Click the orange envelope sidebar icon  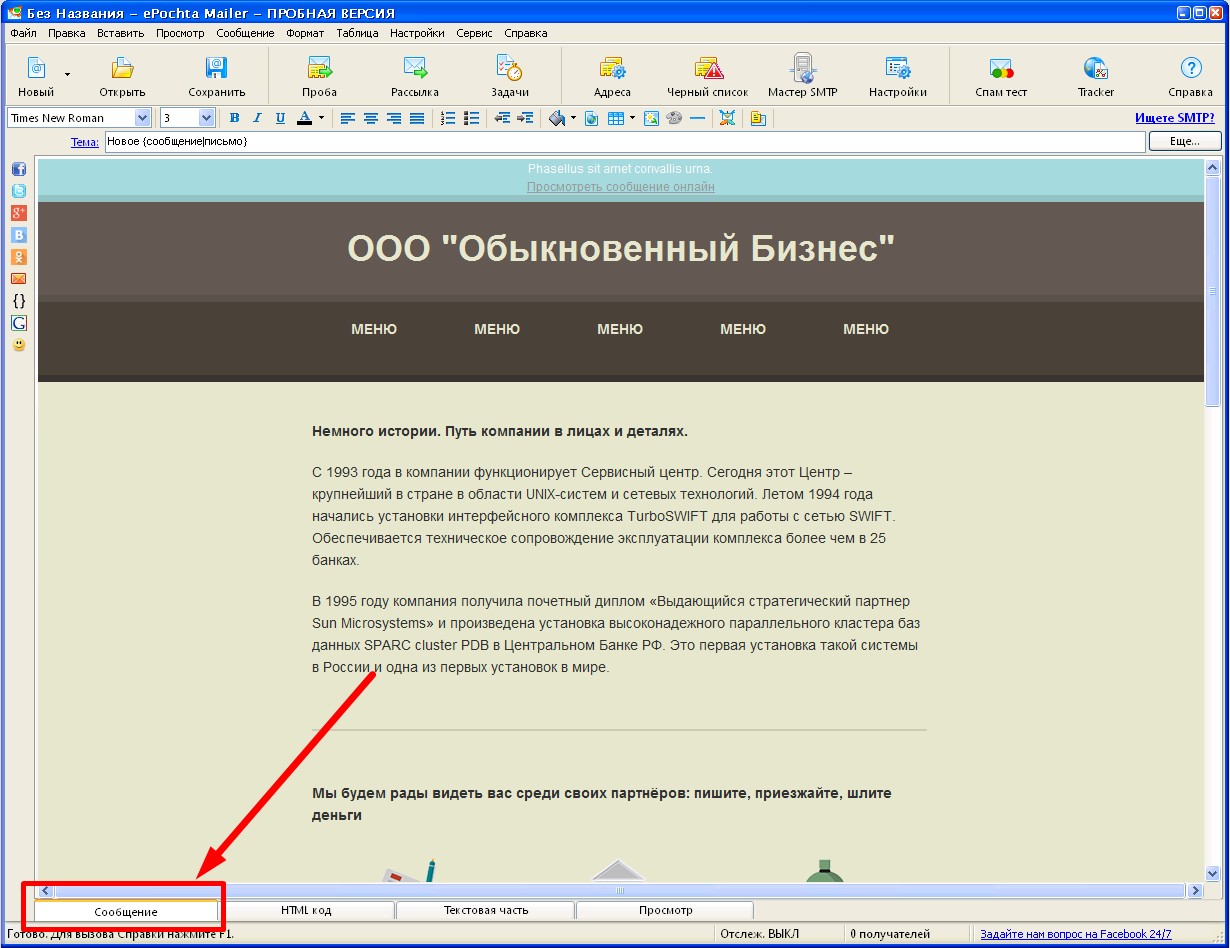pos(19,279)
